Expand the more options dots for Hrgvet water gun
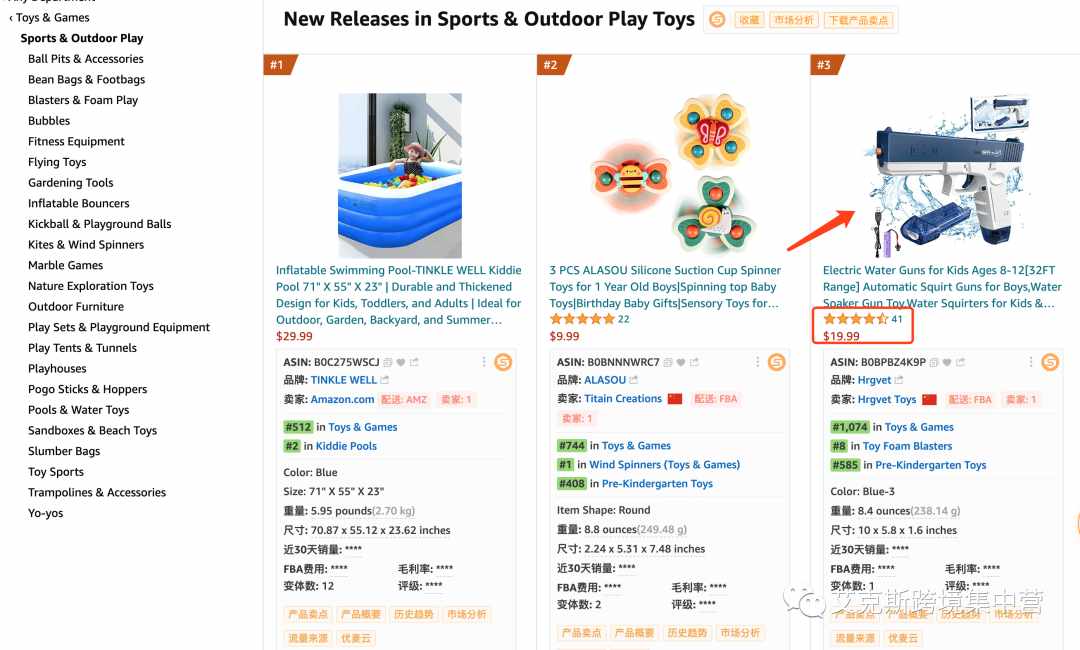This screenshot has width=1080, height=650. pyautogui.click(x=1030, y=362)
